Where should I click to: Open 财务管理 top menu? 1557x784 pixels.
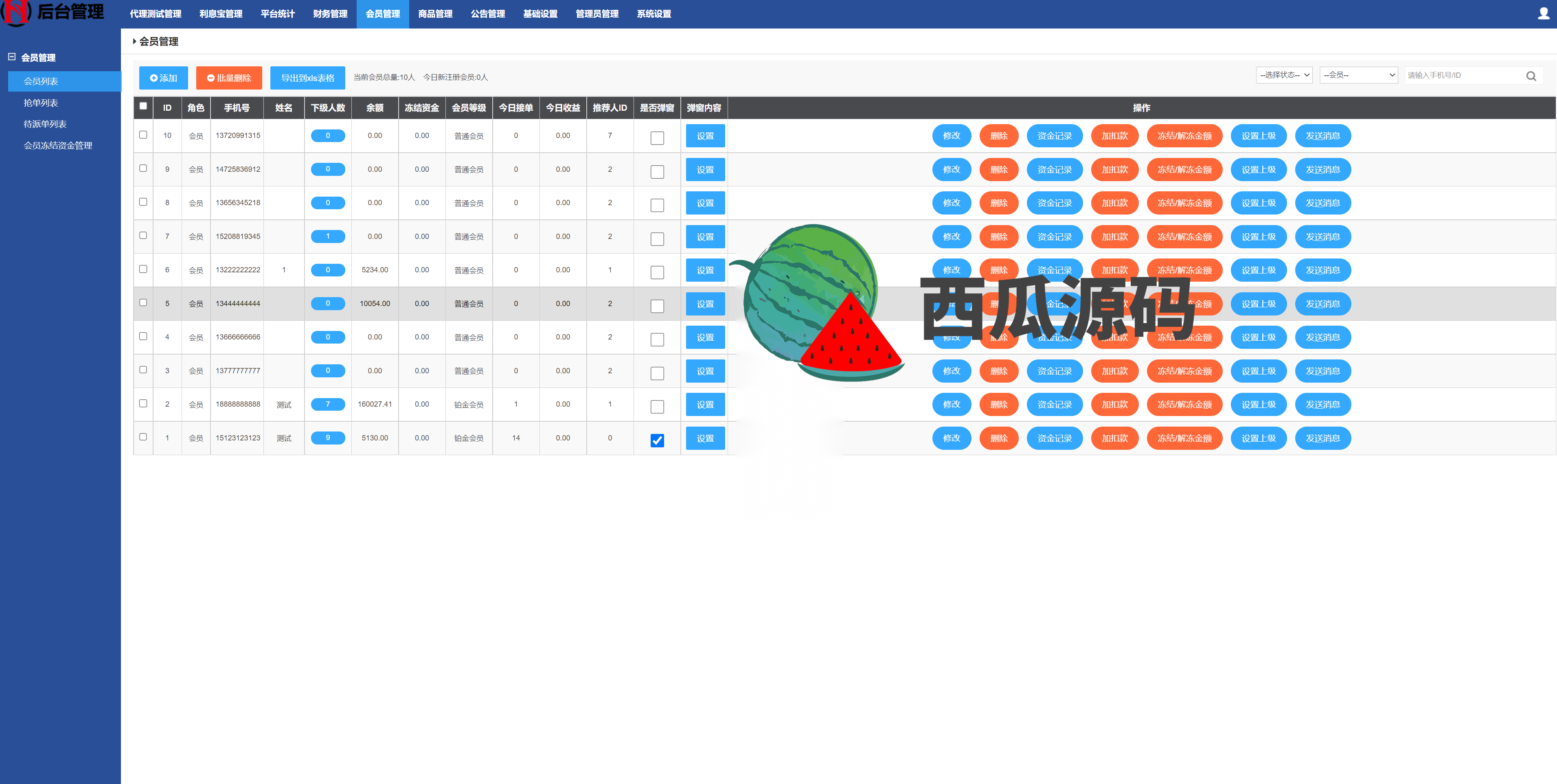click(330, 14)
